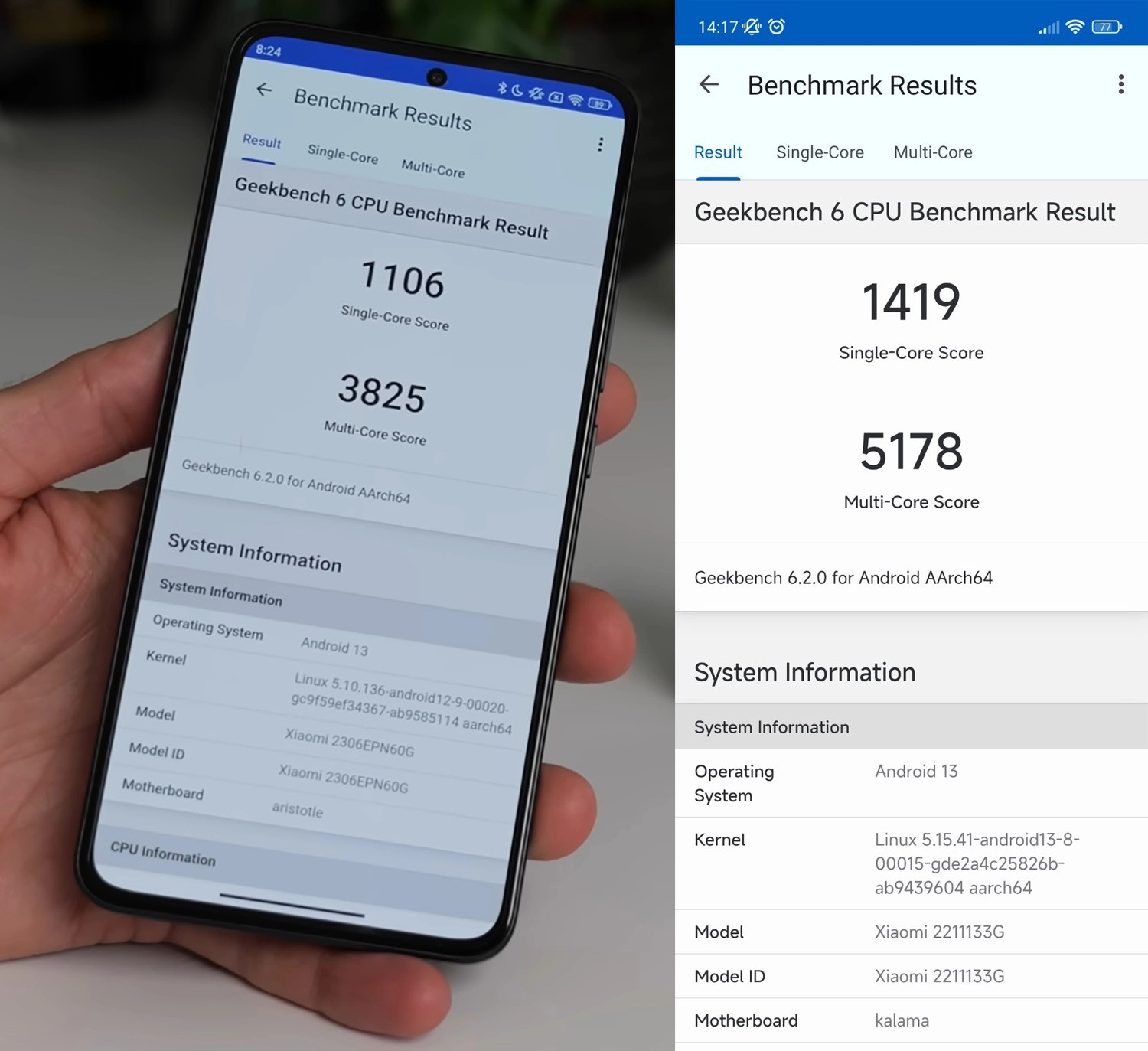Tap WiFi icon on photographed phone status bar
This screenshot has height=1051, width=1148.
click(576, 100)
